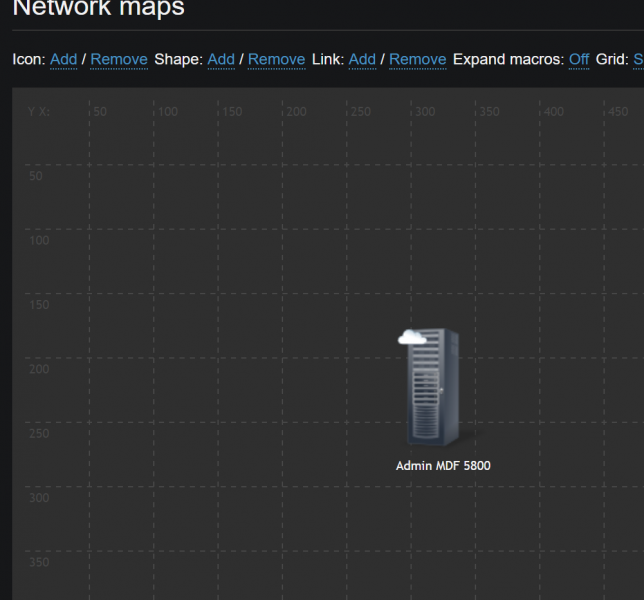Click the 100 marker on the X axis

[168, 112]
